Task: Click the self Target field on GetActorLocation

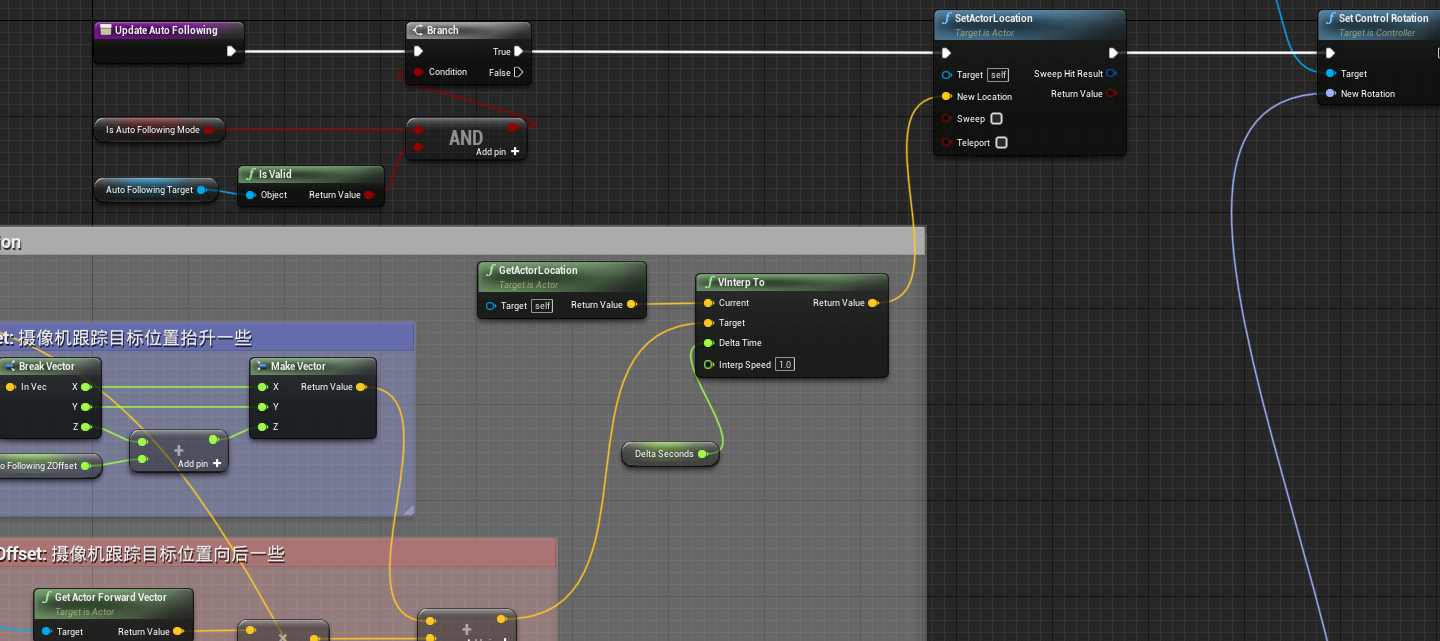Action: tap(541, 306)
